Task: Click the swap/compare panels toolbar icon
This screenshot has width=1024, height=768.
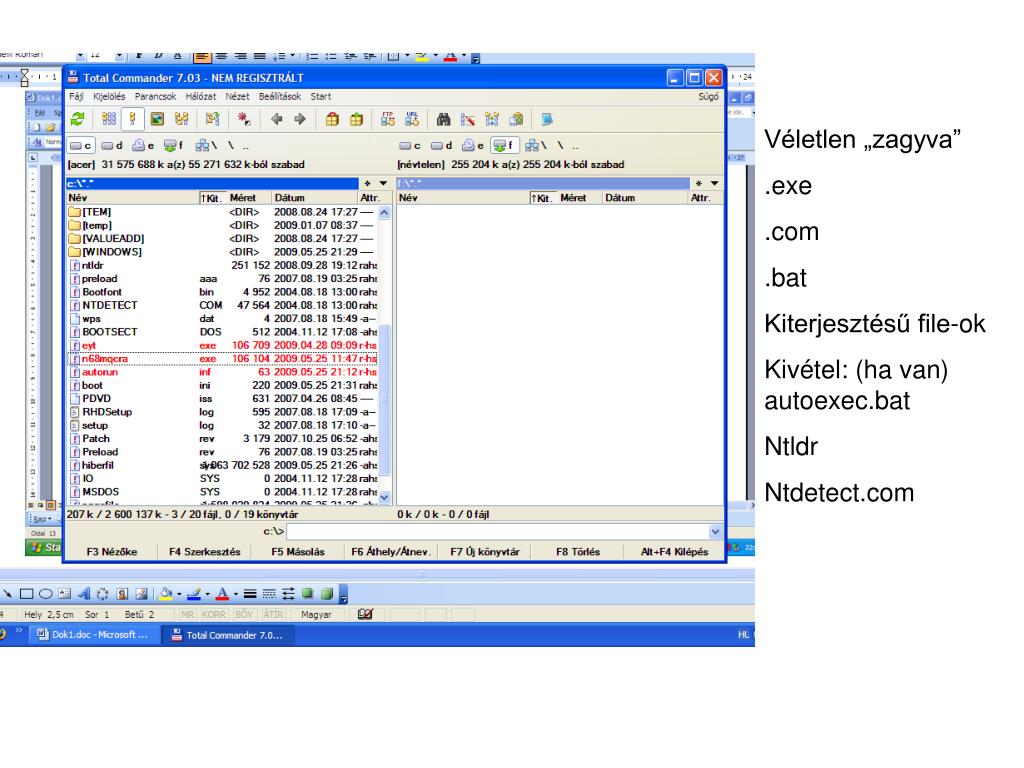Action: tap(212, 119)
